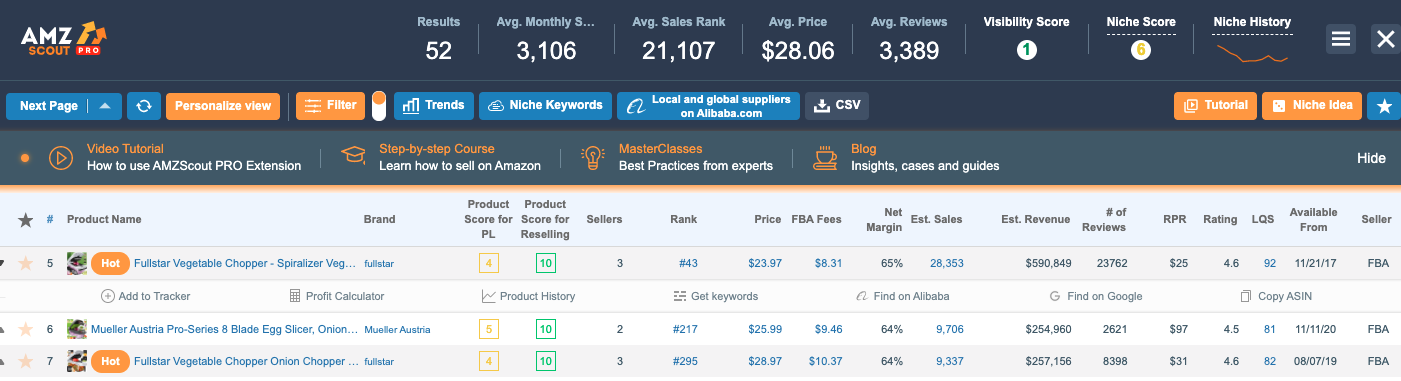Click the star column header icon
The height and width of the screenshot is (381, 1401).
(x=26, y=219)
